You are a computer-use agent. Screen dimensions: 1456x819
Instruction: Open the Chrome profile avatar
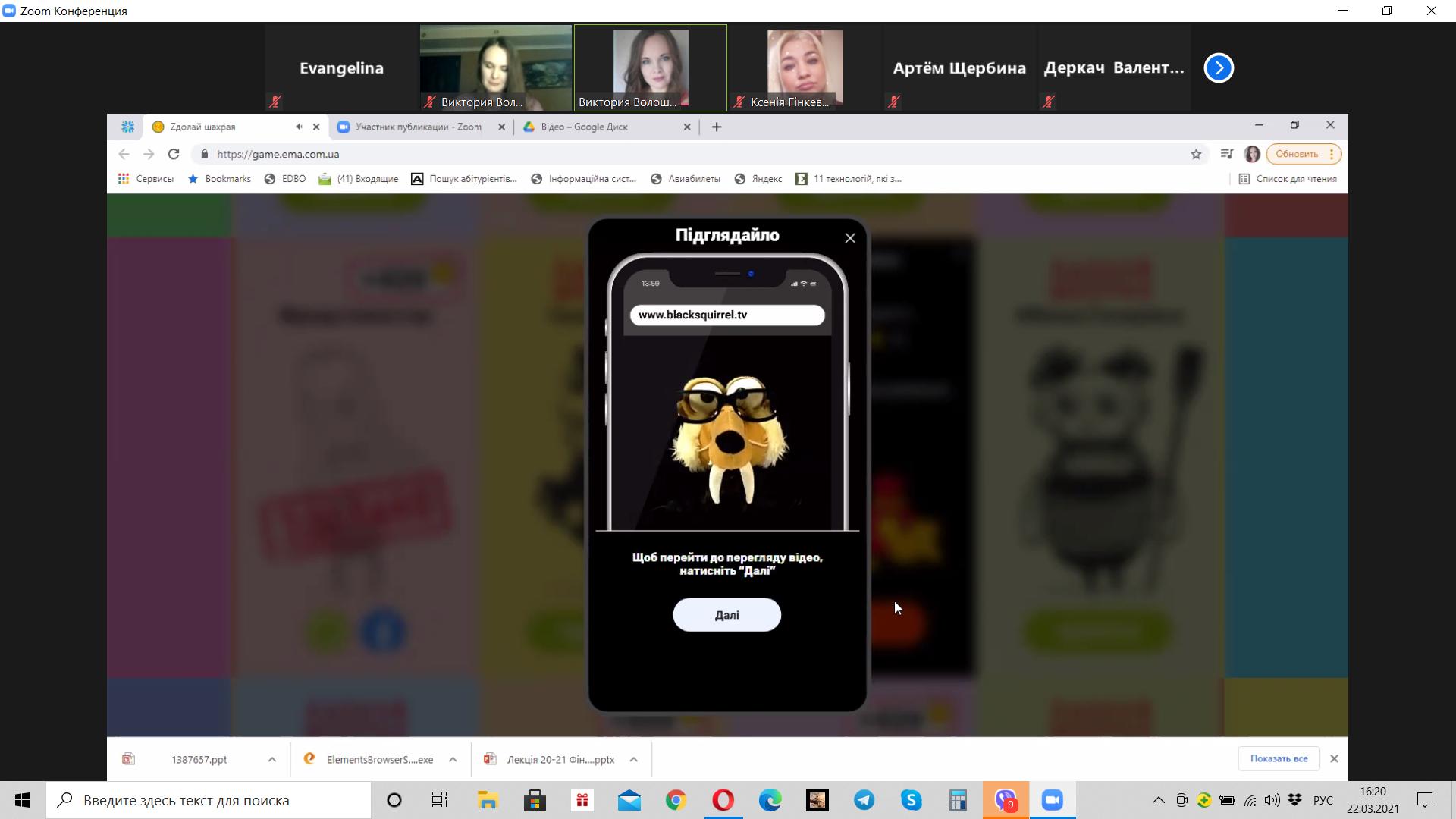pyautogui.click(x=1252, y=154)
